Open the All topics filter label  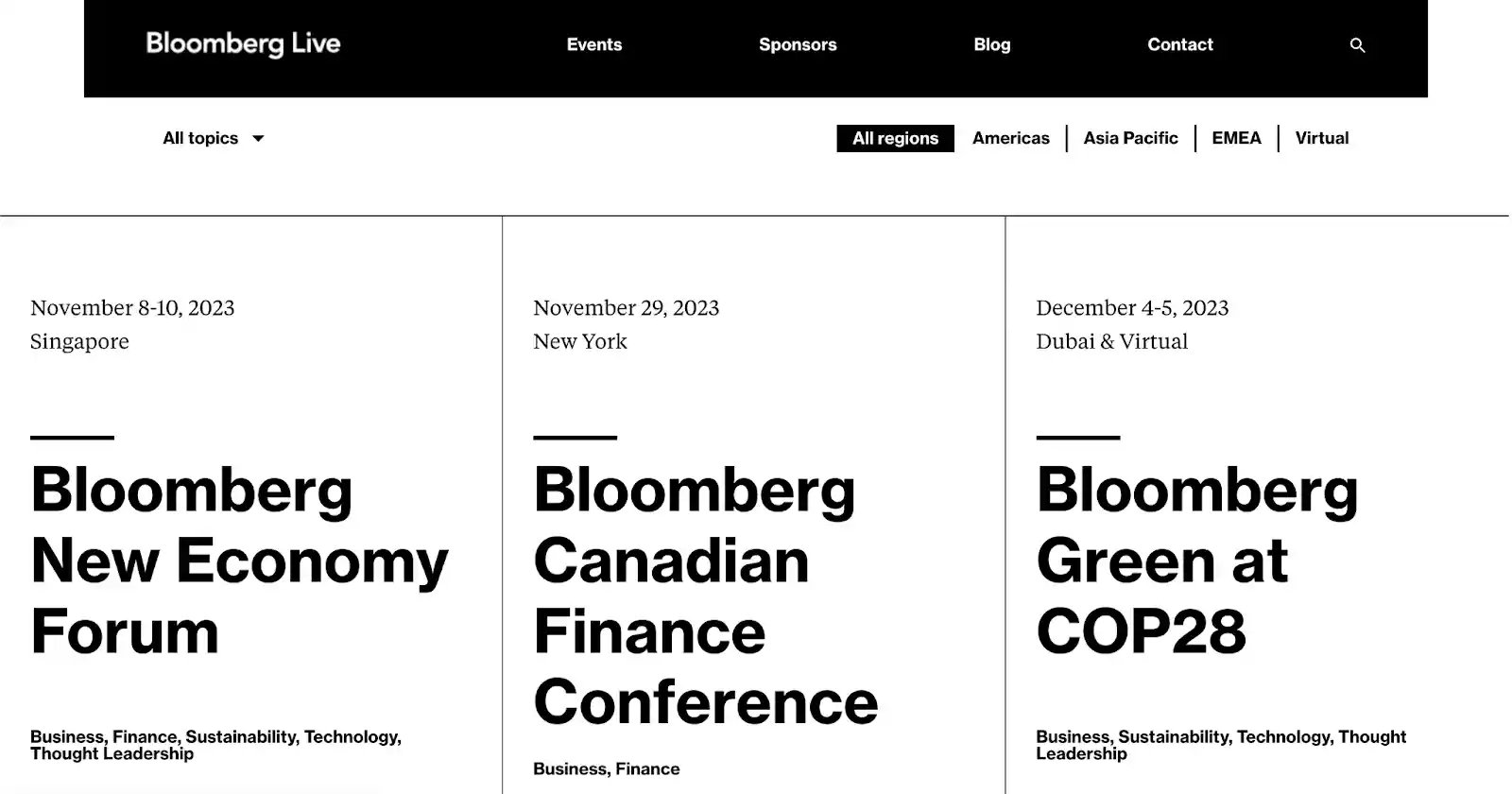point(200,138)
